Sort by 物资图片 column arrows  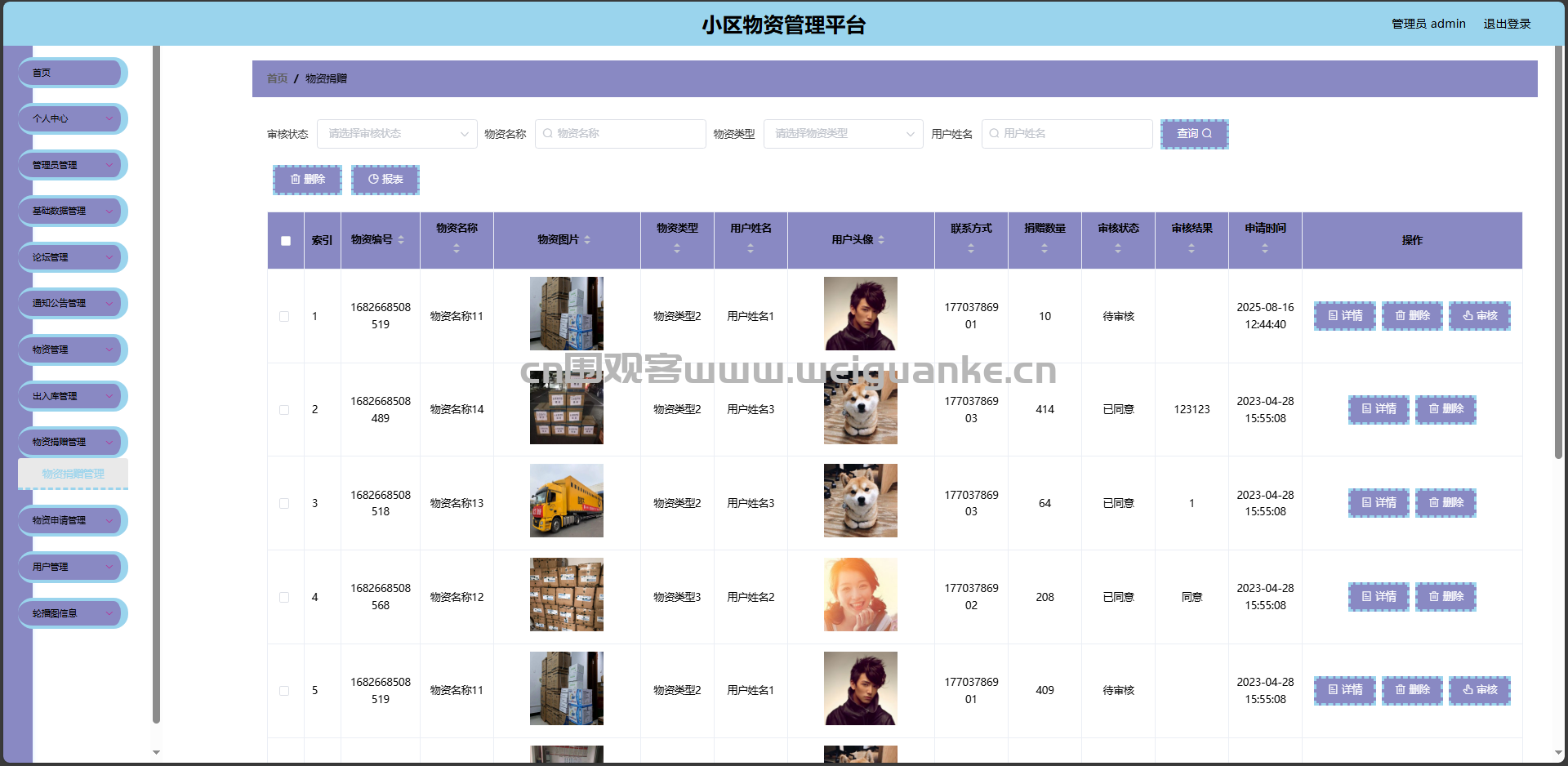click(587, 240)
